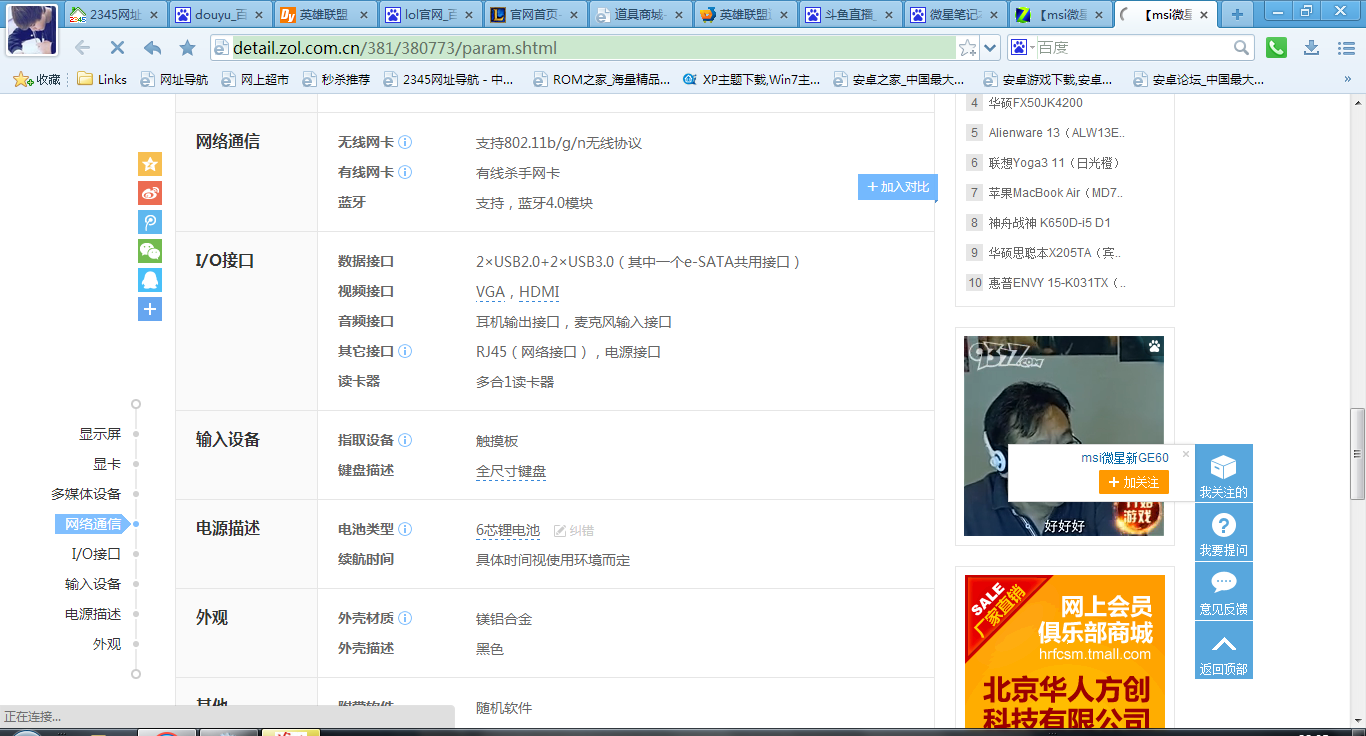The height and width of the screenshot is (736, 1366).
Task: Jump to 显示屏 section in side nav
Action: click(x=100, y=434)
